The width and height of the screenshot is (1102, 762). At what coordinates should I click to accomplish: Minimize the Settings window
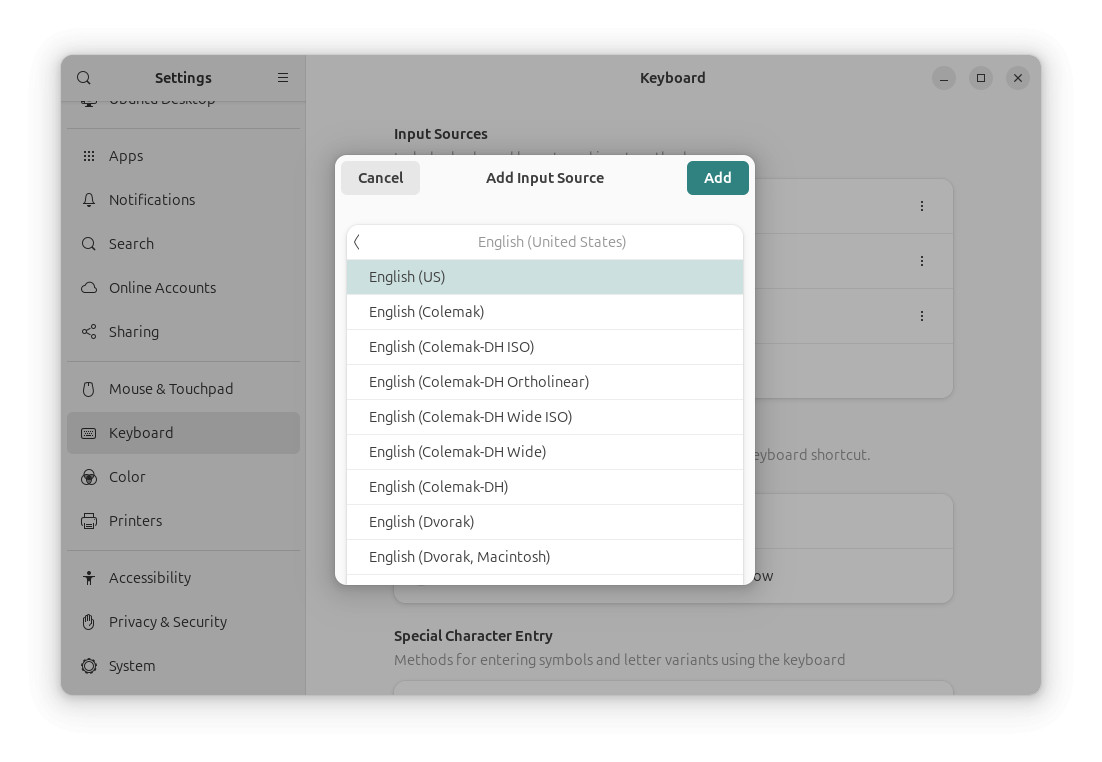point(944,78)
